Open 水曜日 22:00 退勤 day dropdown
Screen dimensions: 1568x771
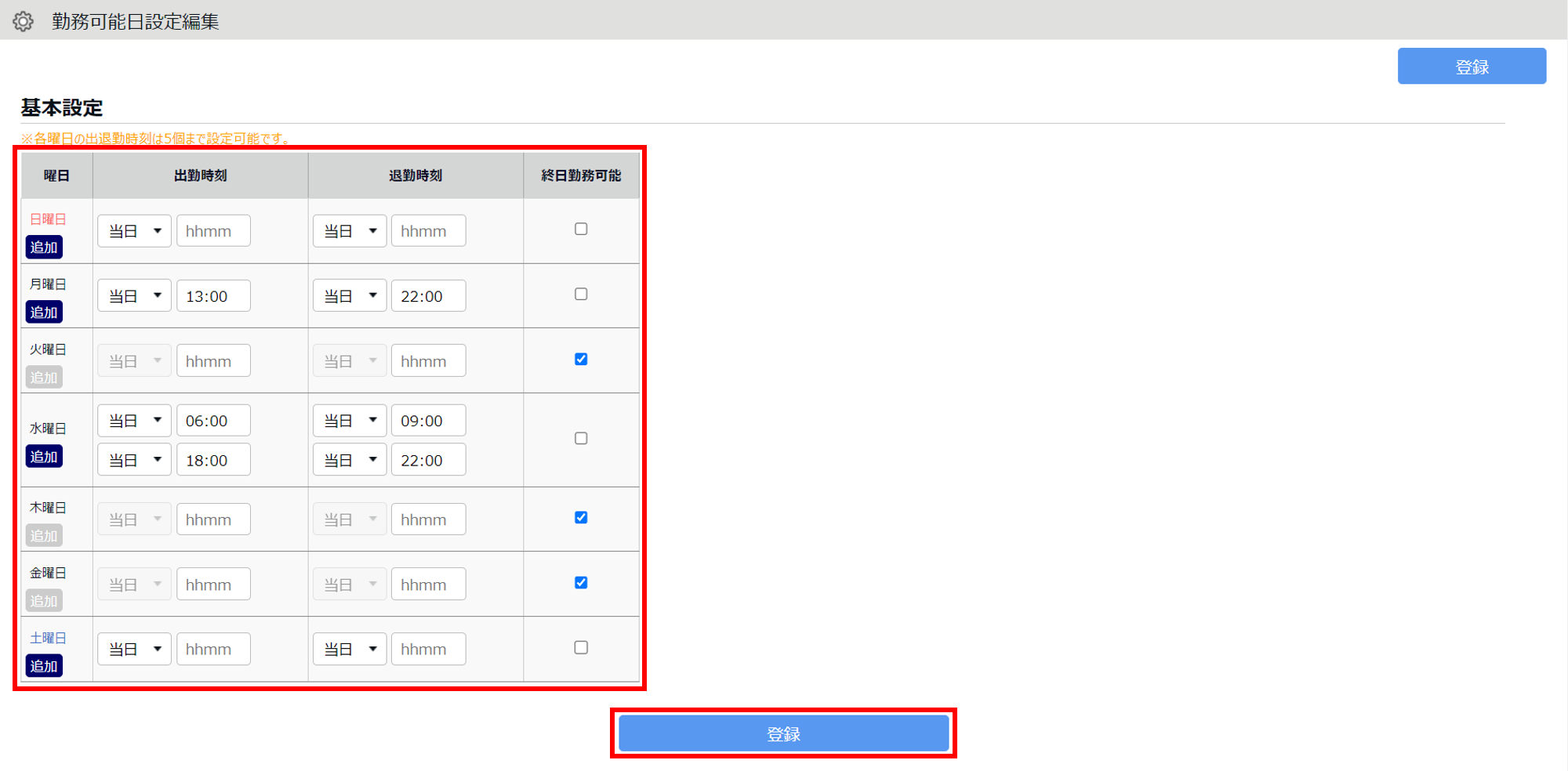click(x=350, y=460)
